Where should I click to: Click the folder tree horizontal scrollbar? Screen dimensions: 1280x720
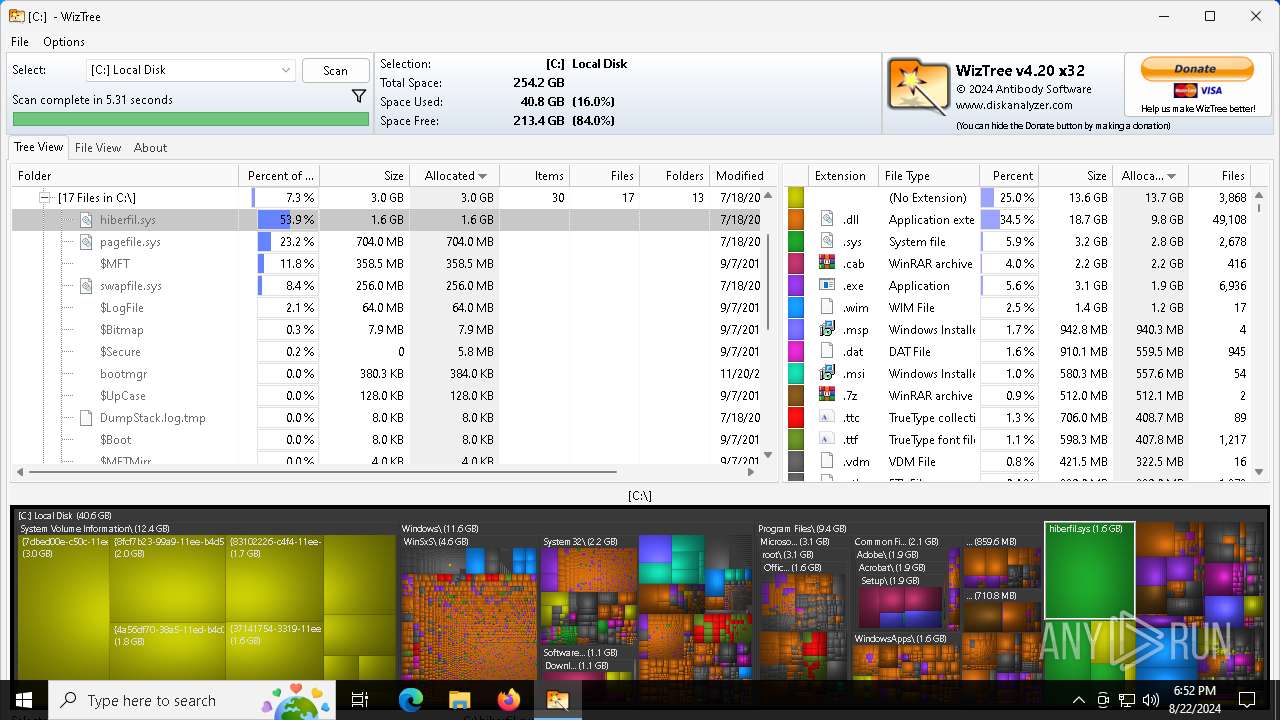[322, 471]
